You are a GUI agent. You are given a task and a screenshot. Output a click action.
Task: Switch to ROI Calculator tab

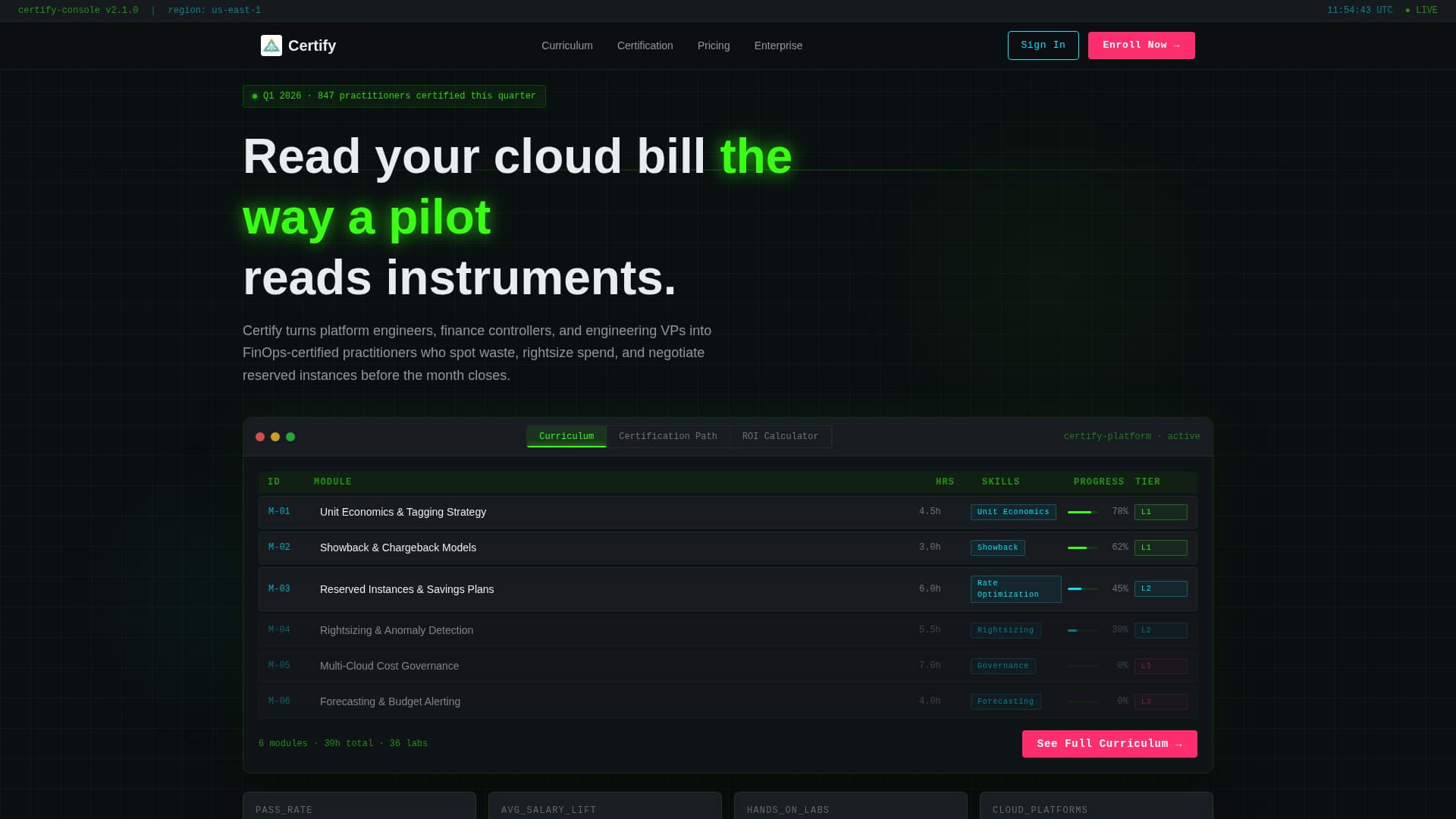(x=780, y=437)
